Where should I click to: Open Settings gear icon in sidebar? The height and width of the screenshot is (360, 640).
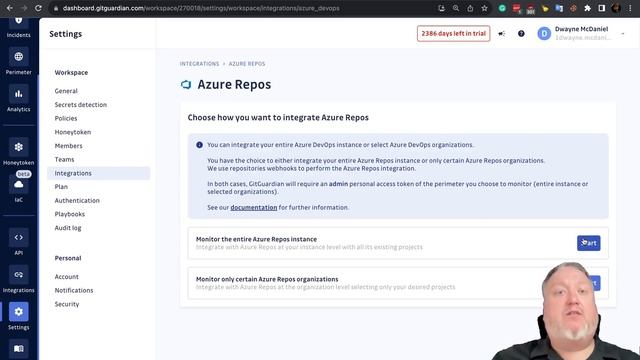(18, 312)
